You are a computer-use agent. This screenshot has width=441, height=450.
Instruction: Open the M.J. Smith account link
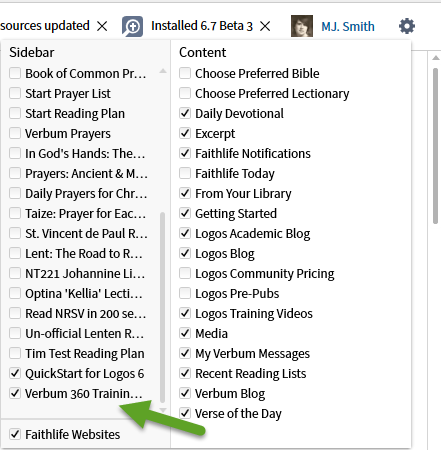348,26
